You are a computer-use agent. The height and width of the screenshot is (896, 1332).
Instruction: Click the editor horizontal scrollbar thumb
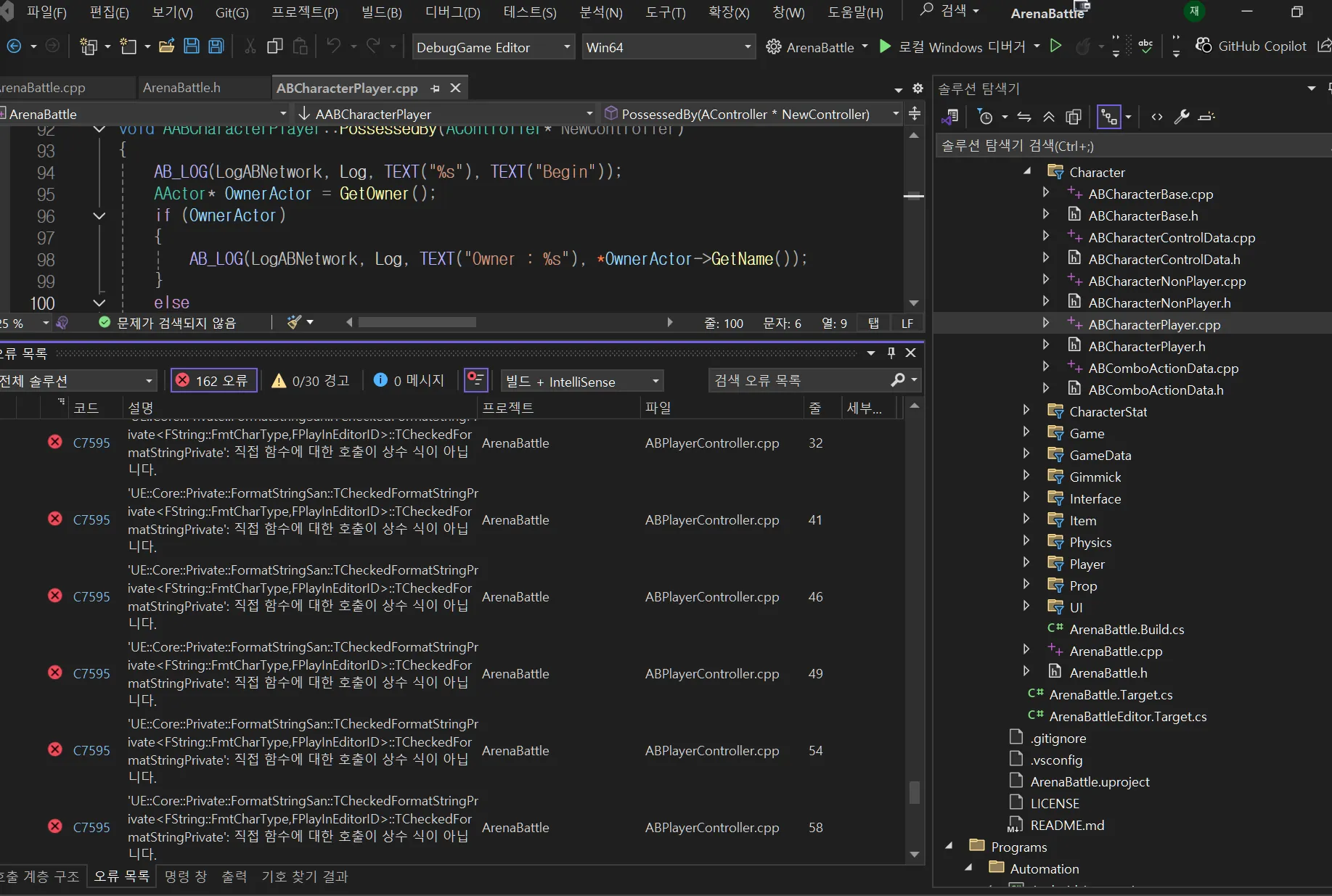coord(417,322)
